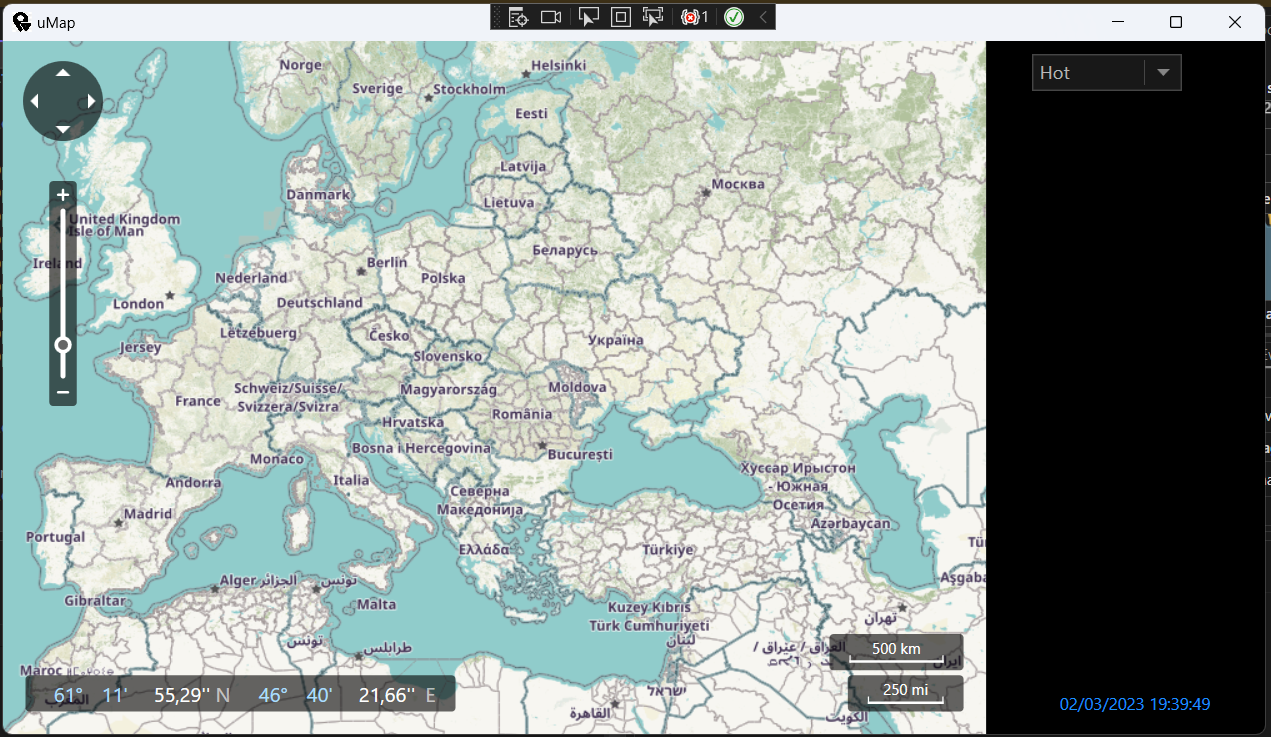Click the camera icon in debug toolbar

pyautogui.click(x=551, y=17)
